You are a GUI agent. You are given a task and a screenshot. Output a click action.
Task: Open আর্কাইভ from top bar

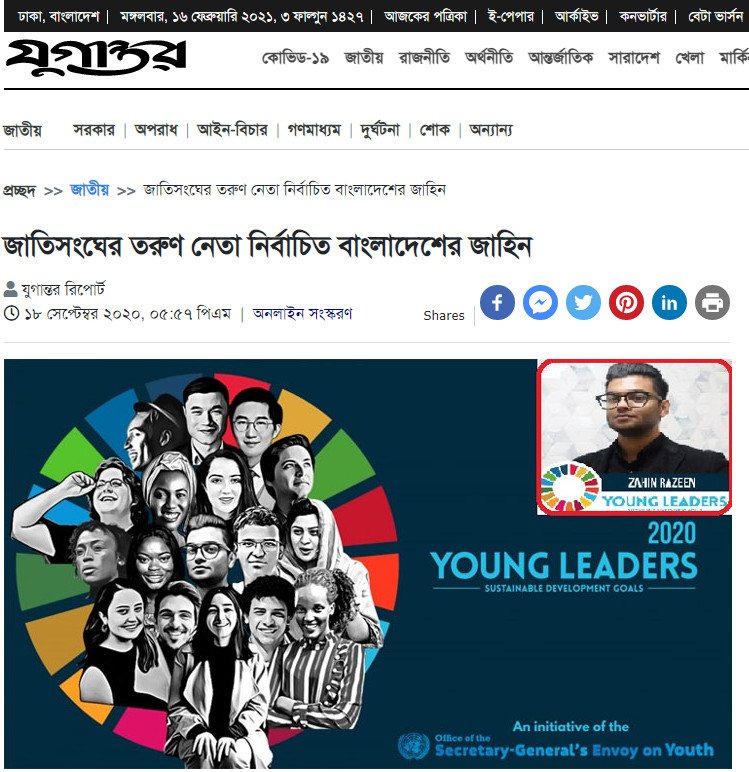(x=576, y=17)
